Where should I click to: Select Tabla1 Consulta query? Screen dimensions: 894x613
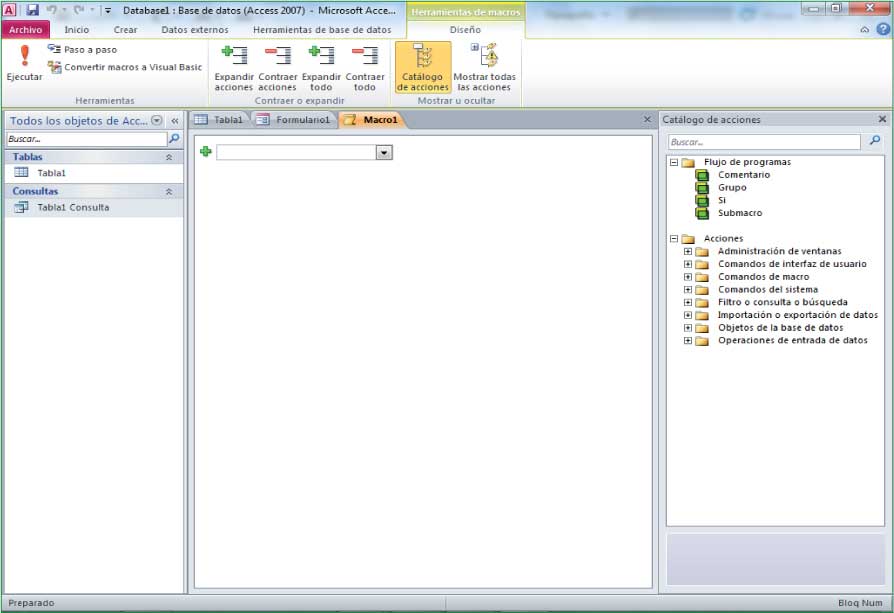(x=94, y=208)
